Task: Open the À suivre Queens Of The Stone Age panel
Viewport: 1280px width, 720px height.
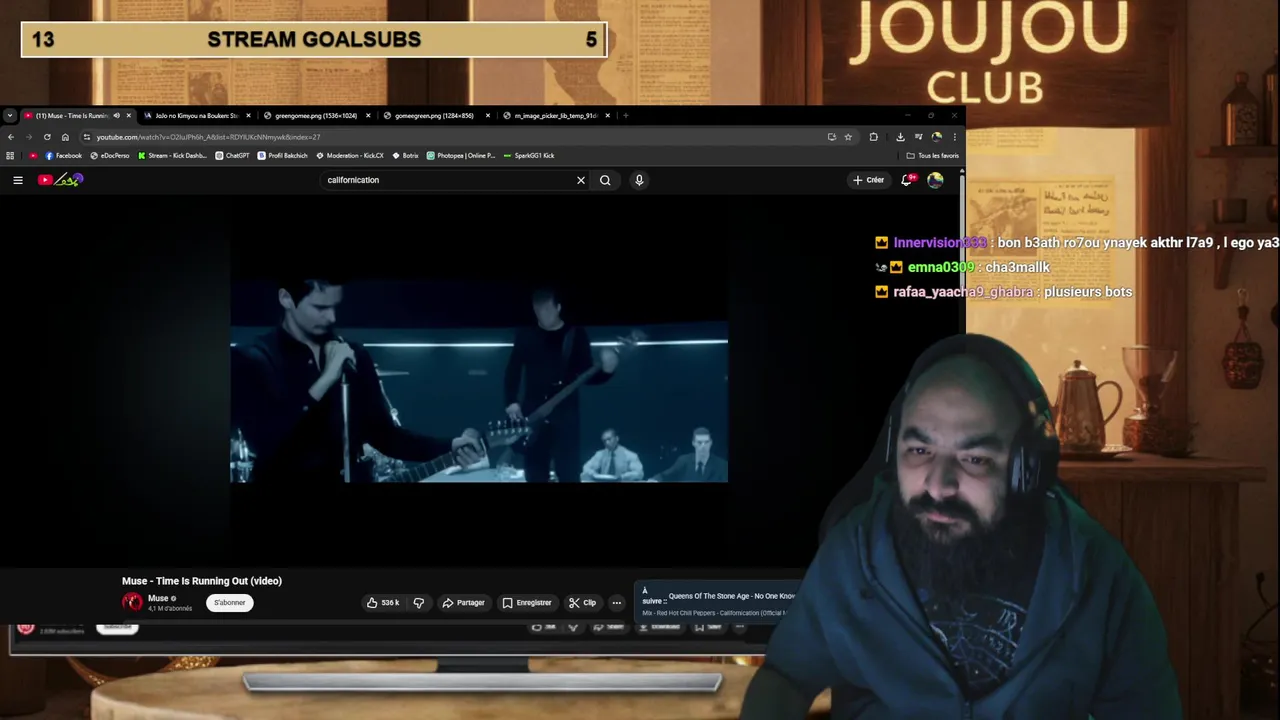Action: click(x=718, y=602)
